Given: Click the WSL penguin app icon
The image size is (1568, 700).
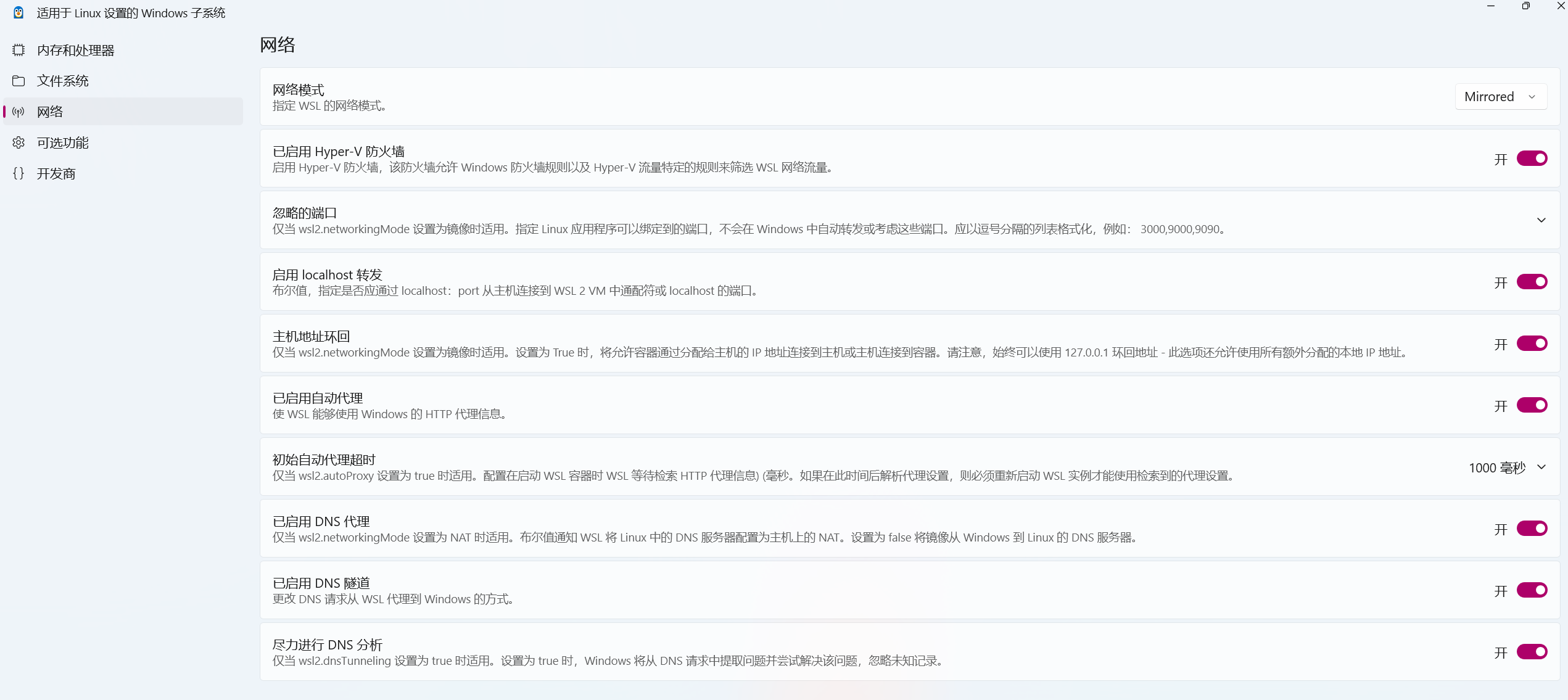Looking at the screenshot, I should click(x=19, y=13).
